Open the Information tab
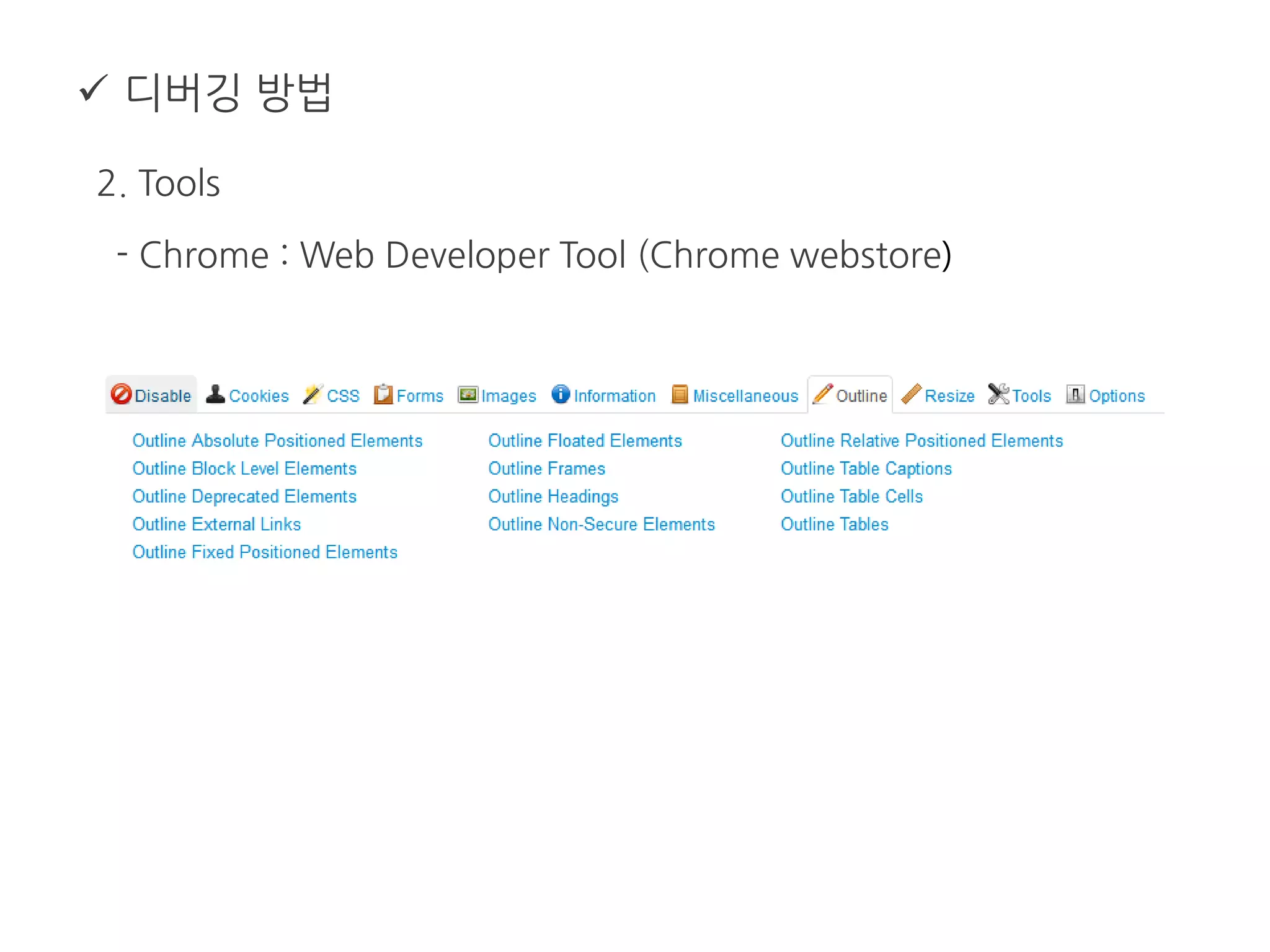 (x=603, y=395)
